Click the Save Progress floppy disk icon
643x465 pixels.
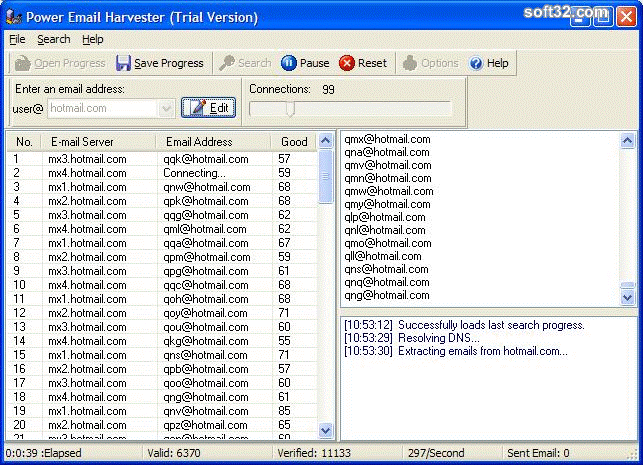point(123,63)
